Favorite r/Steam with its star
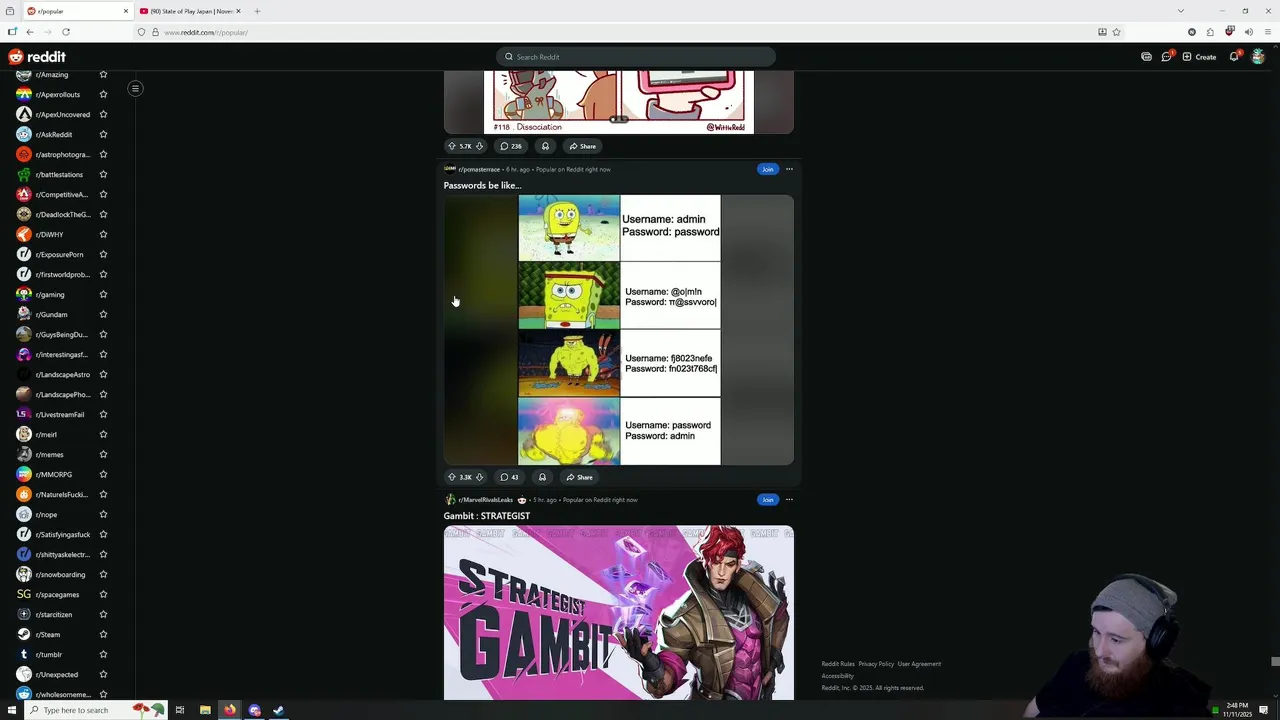The height and width of the screenshot is (720, 1280). 103,634
